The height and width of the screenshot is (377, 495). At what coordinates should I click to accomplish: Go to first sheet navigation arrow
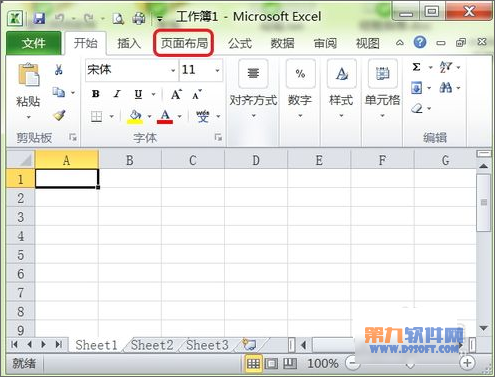point(14,344)
